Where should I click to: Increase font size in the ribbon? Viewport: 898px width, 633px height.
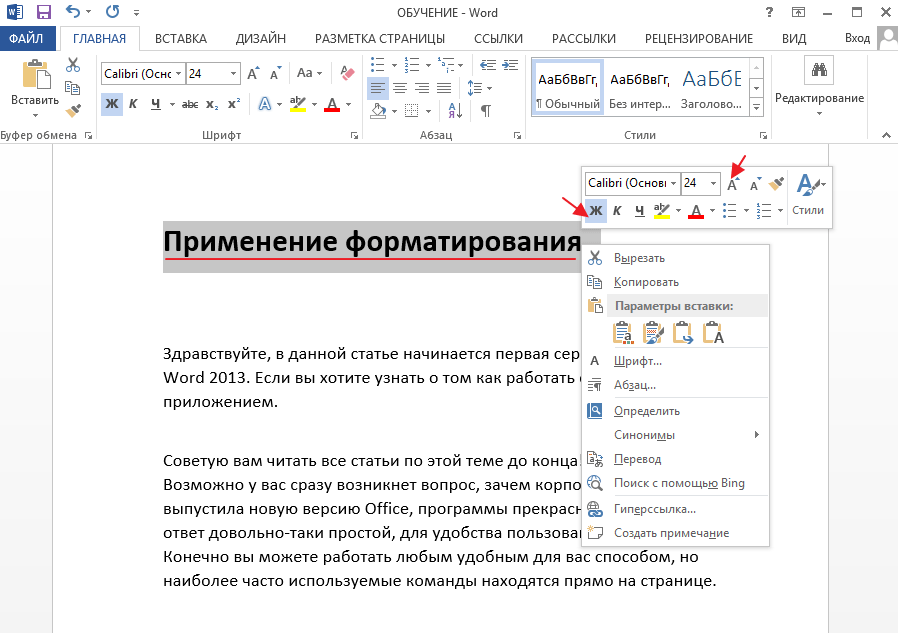click(x=253, y=73)
